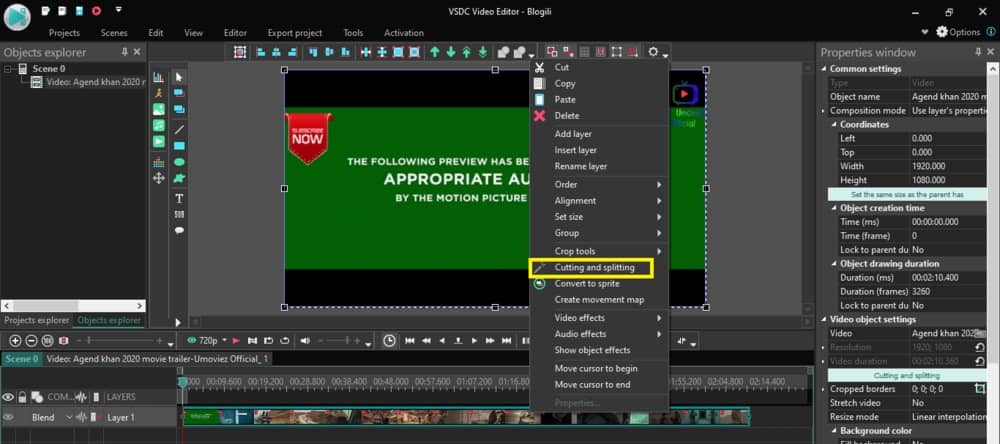Click 'Set the same size as the parent has'

pos(907,195)
